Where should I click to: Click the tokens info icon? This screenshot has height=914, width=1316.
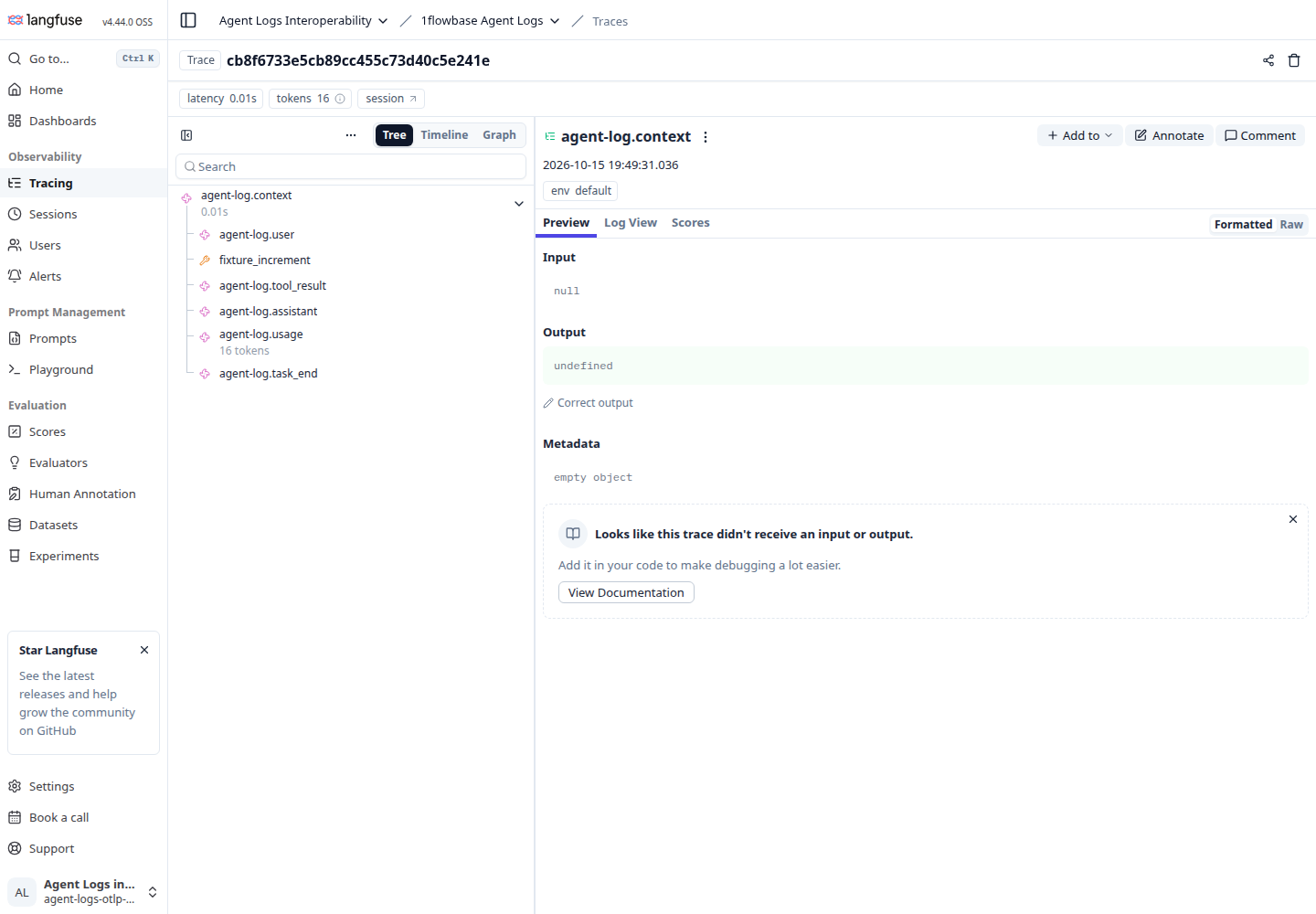pos(340,99)
